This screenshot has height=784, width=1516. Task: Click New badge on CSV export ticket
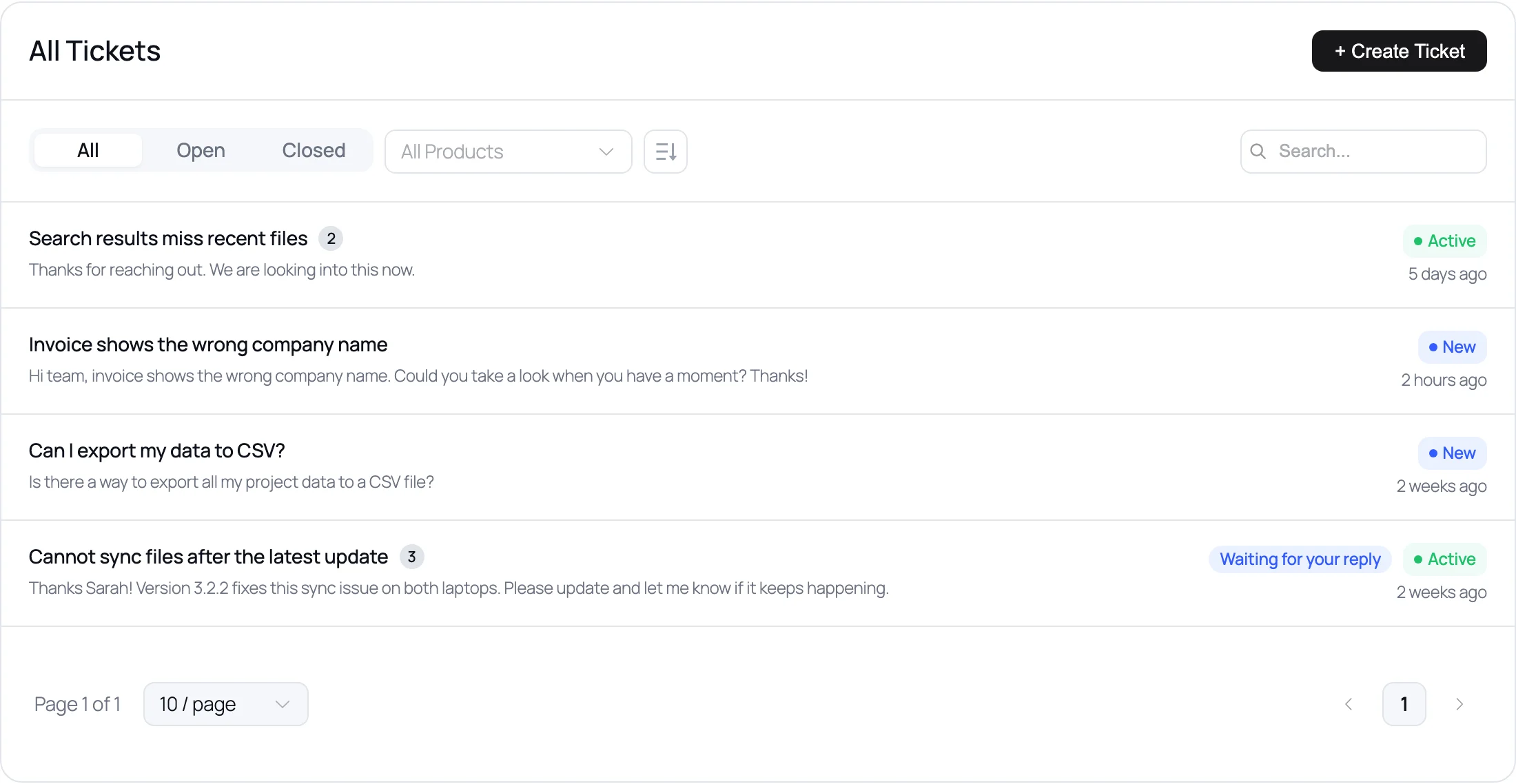[x=1453, y=453]
